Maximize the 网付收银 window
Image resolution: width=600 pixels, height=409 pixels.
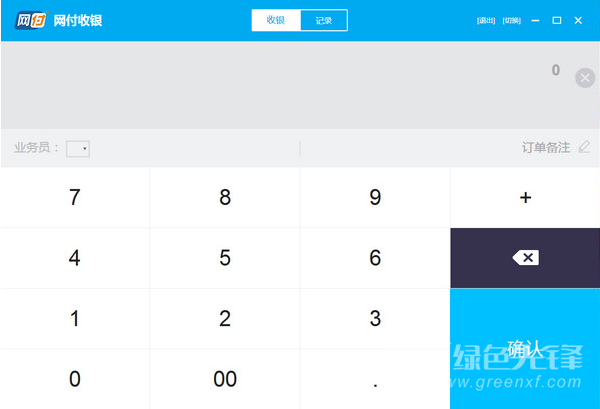click(557, 20)
